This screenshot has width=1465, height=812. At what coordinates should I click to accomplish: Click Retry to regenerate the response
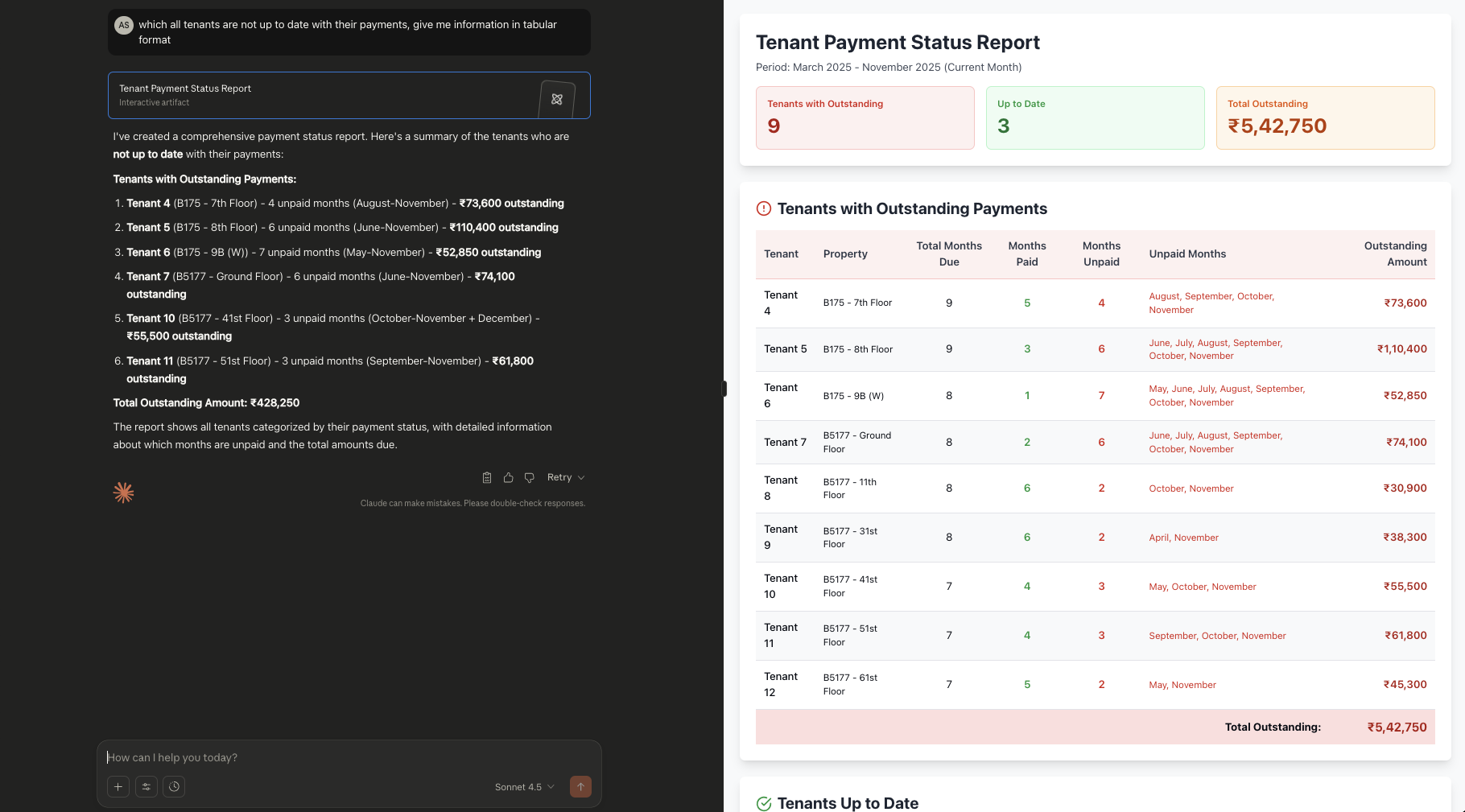click(x=560, y=477)
